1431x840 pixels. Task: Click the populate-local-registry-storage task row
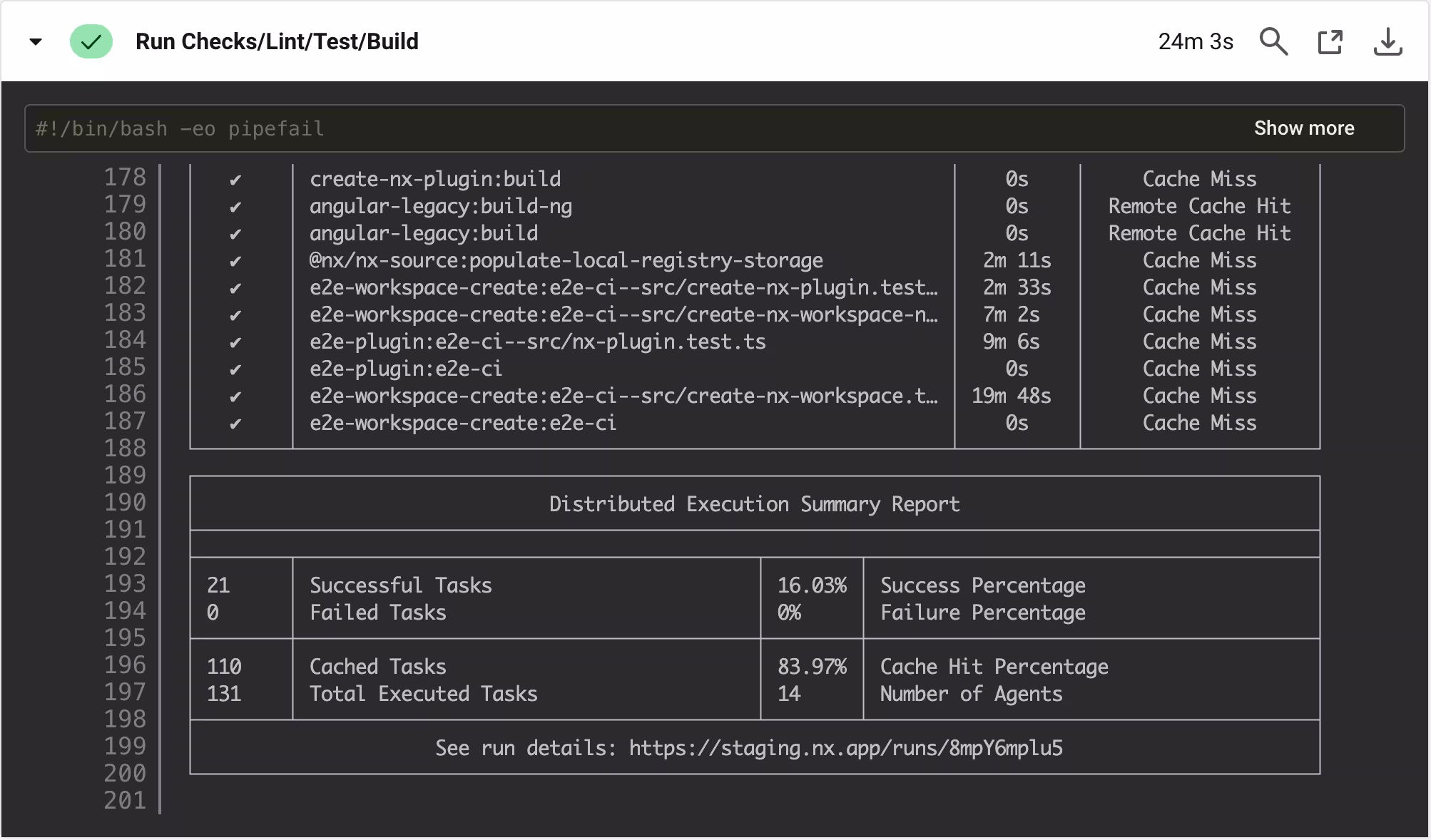pos(566,261)
